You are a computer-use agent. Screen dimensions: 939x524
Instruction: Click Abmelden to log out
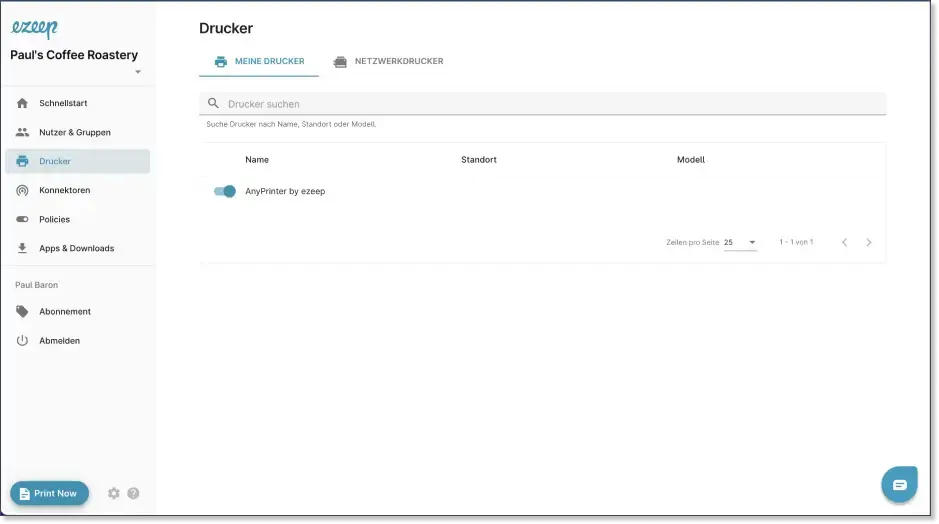point(59,340)
